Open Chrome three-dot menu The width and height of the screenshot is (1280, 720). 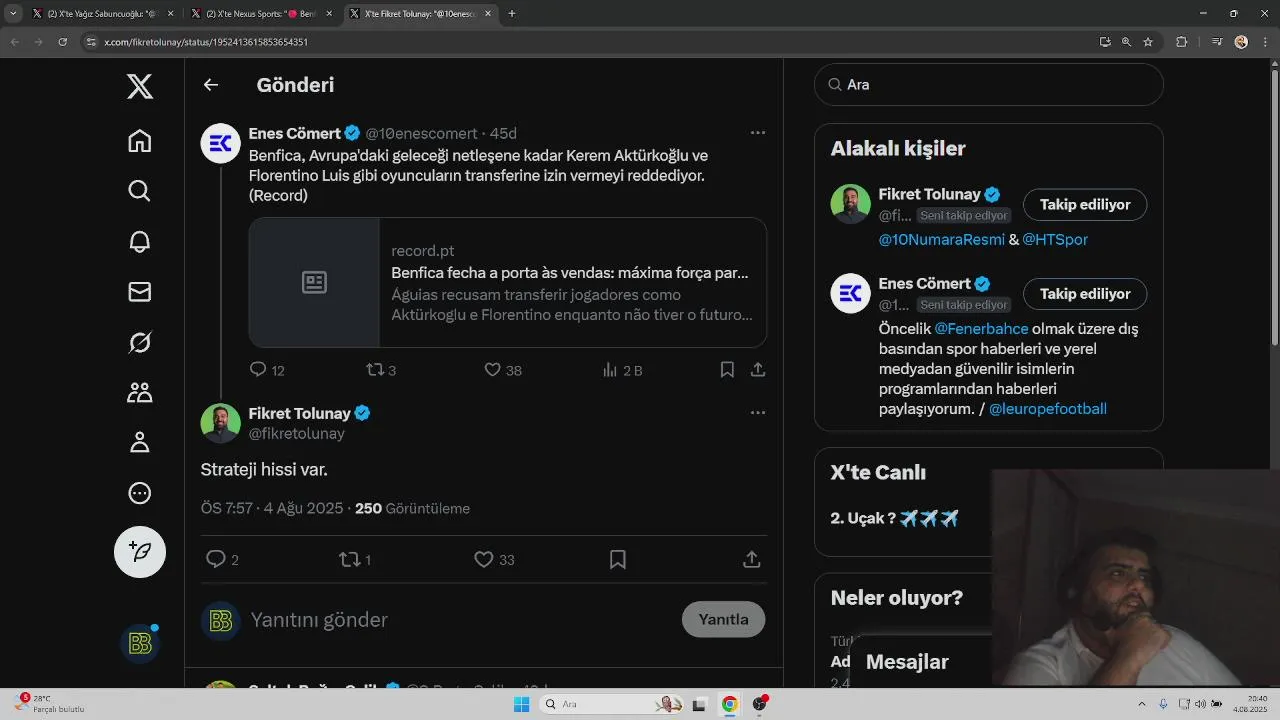pos(1266,42)
